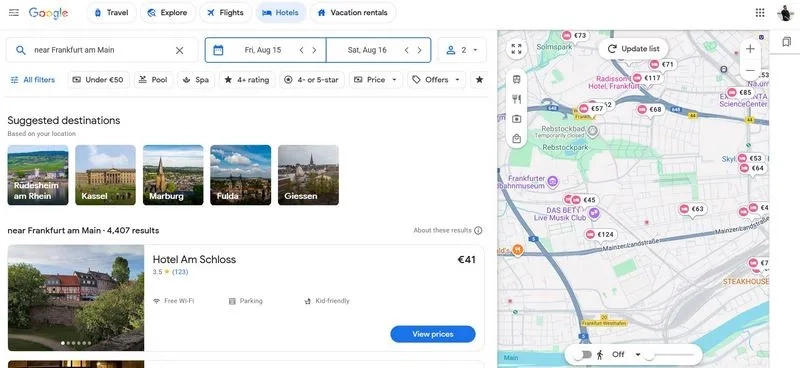Open the saved bookmarks icon at right edge
The image size is (800, 368).
786,42
